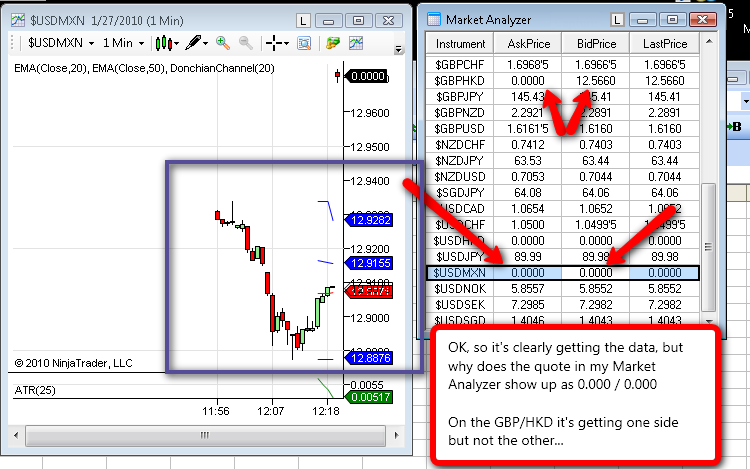Image resolution: width=750 pixels, height=469 pixels.
Task: Select the highlighted $USDMXN instrument cell
Action: pyautogui.click(x=460, y=273)
